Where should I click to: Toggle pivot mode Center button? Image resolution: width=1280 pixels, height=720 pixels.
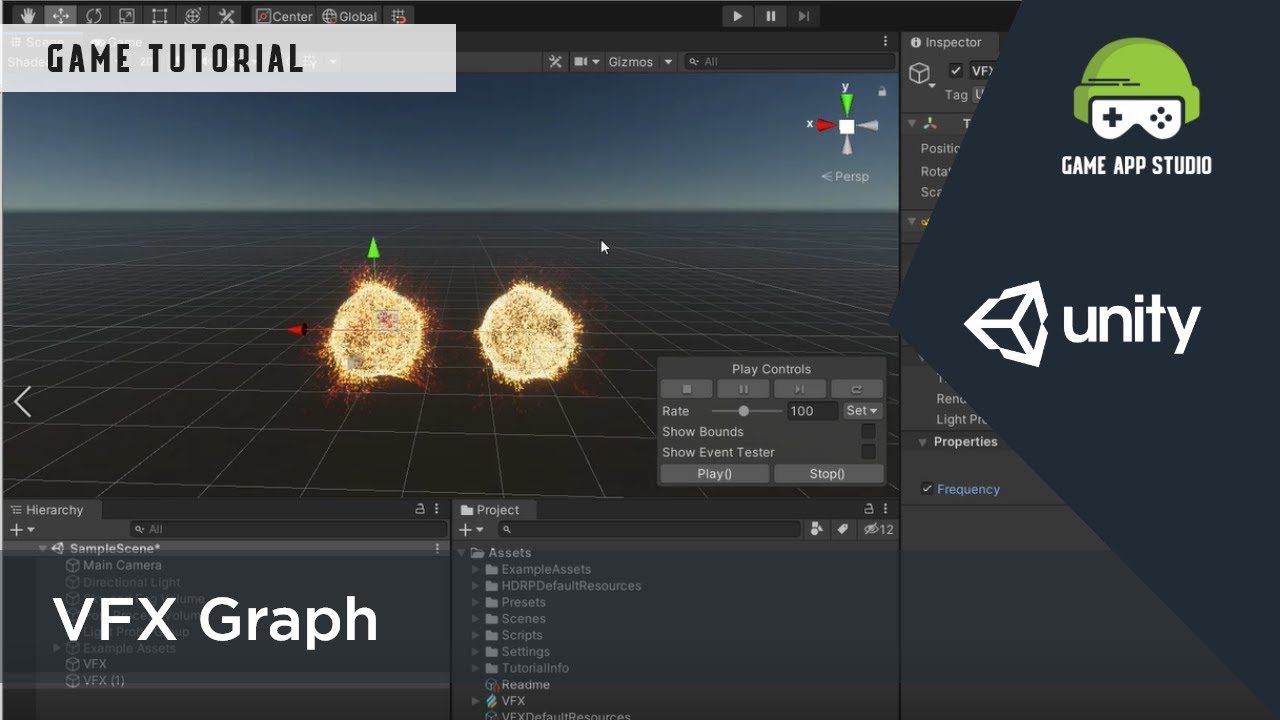[284, 16]
